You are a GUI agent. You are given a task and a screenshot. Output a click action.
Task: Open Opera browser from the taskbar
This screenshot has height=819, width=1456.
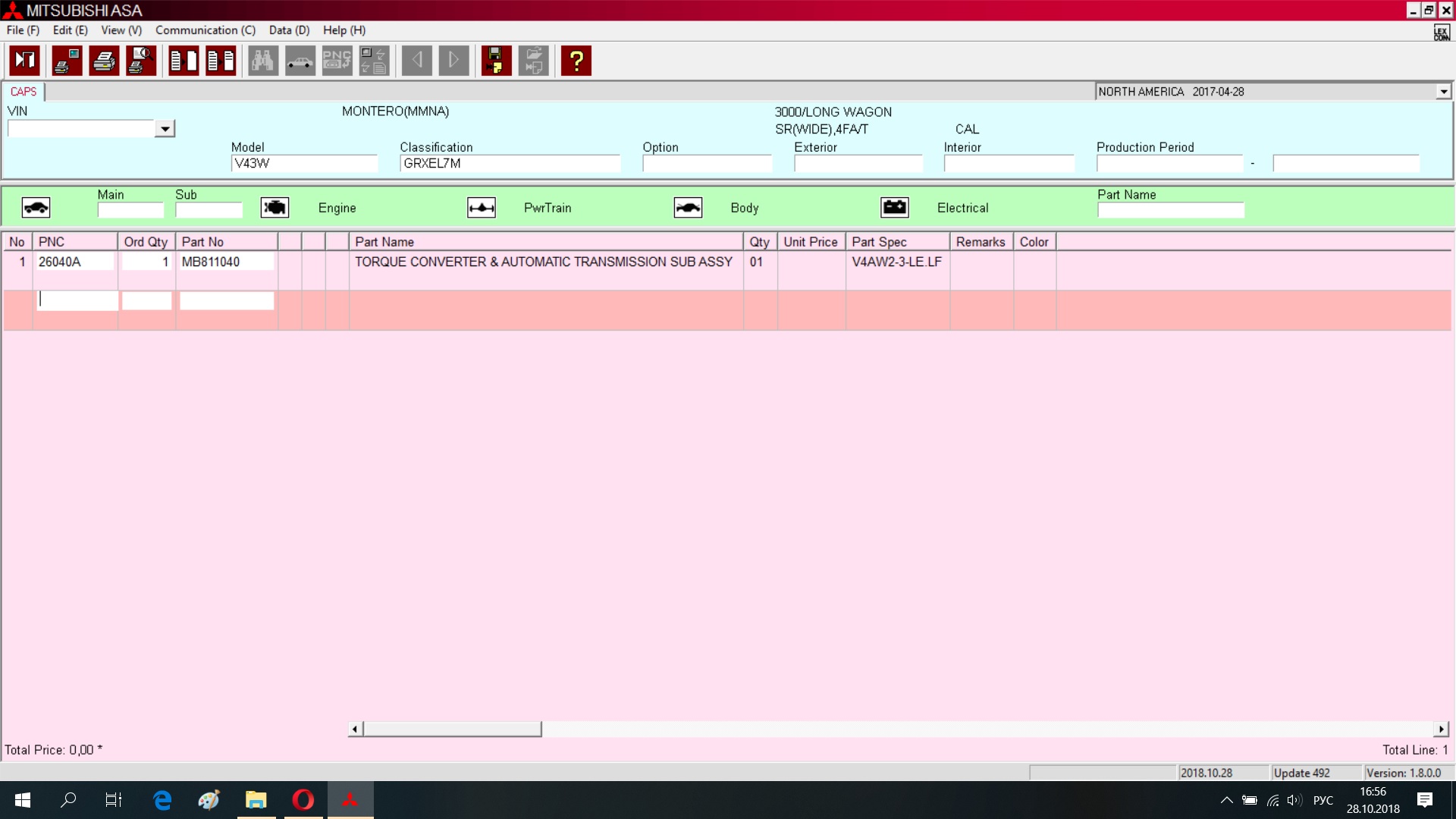click(x=303, y=800)
